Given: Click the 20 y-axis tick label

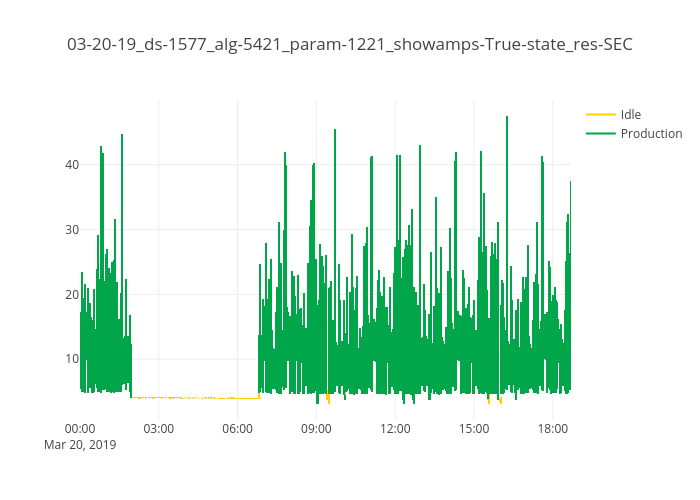Looking at the screenshot, I should [72, 295].
